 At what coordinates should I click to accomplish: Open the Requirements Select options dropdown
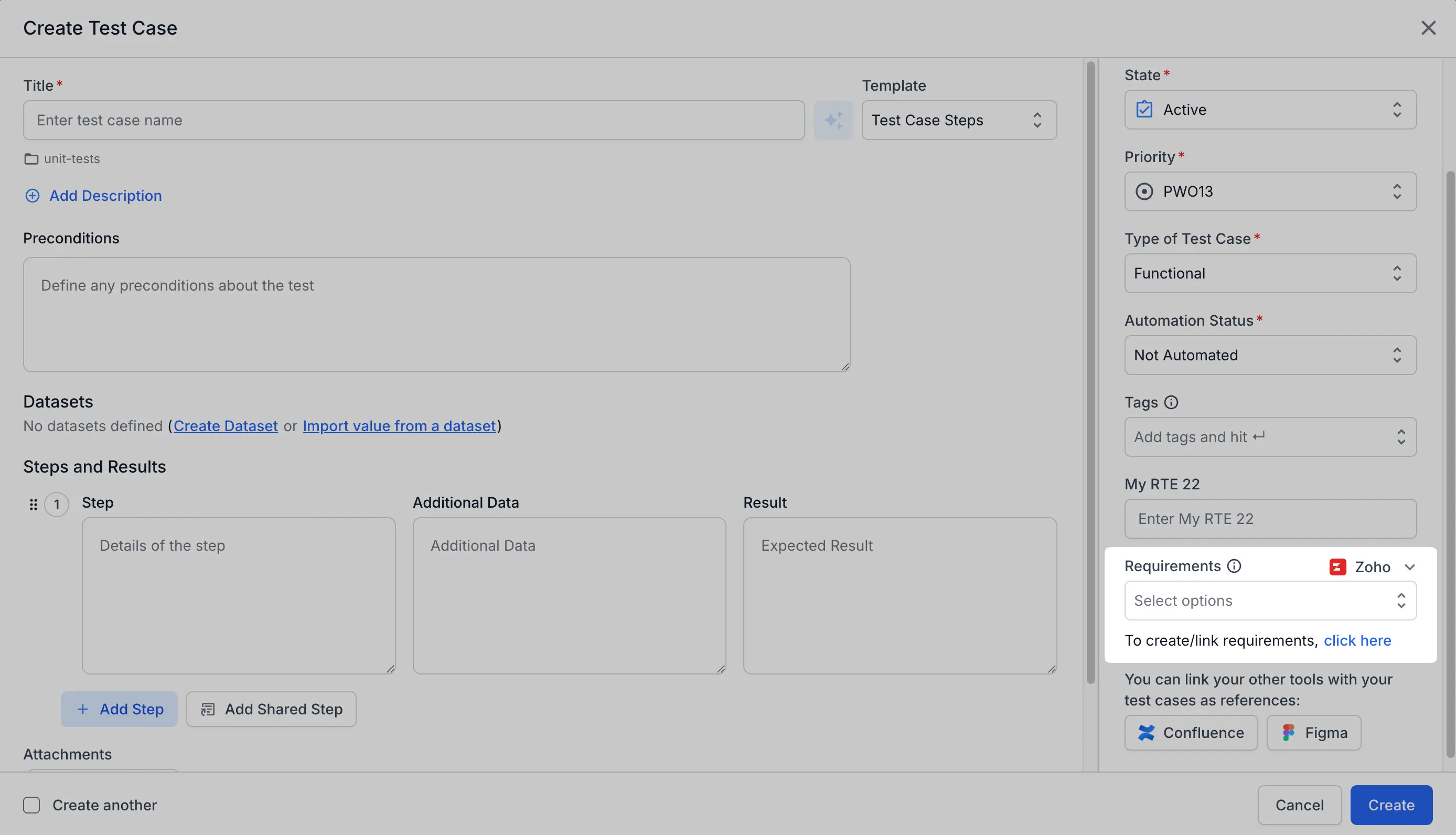click(x=1270, y=601)
